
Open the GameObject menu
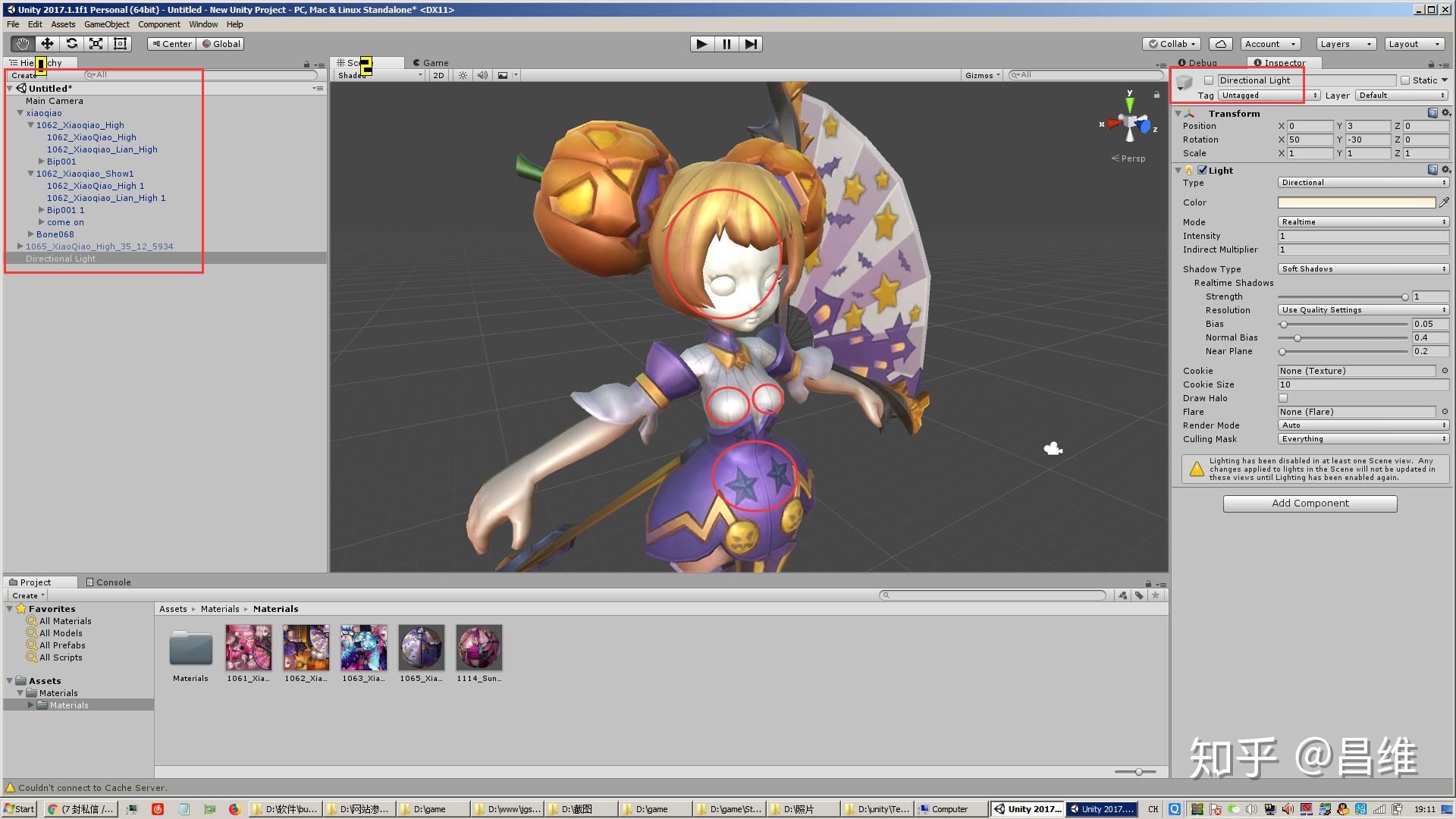click(x=107, y=24)
